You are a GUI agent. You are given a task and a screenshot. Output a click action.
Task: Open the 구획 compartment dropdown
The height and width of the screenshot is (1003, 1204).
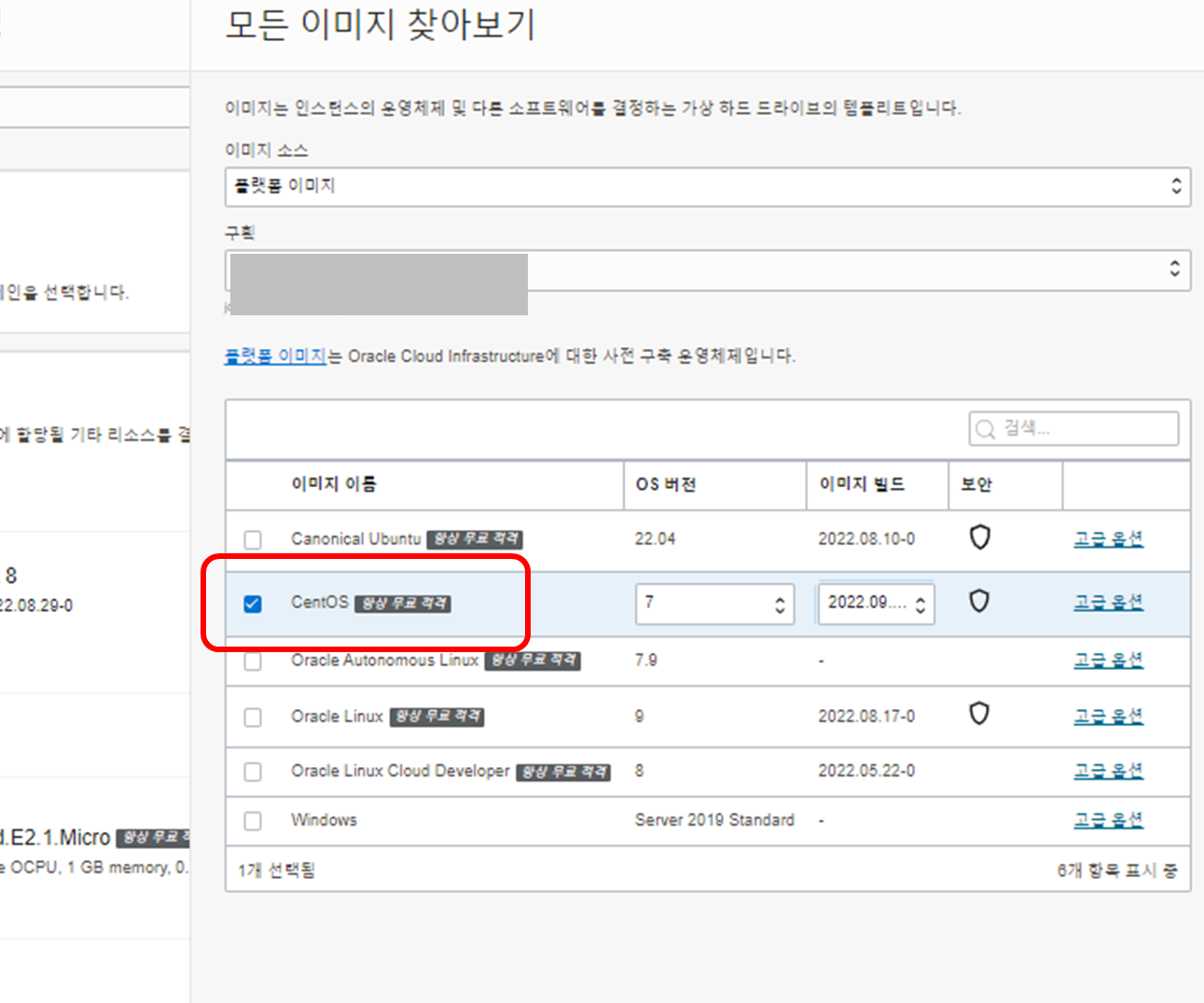click(708, 270)
